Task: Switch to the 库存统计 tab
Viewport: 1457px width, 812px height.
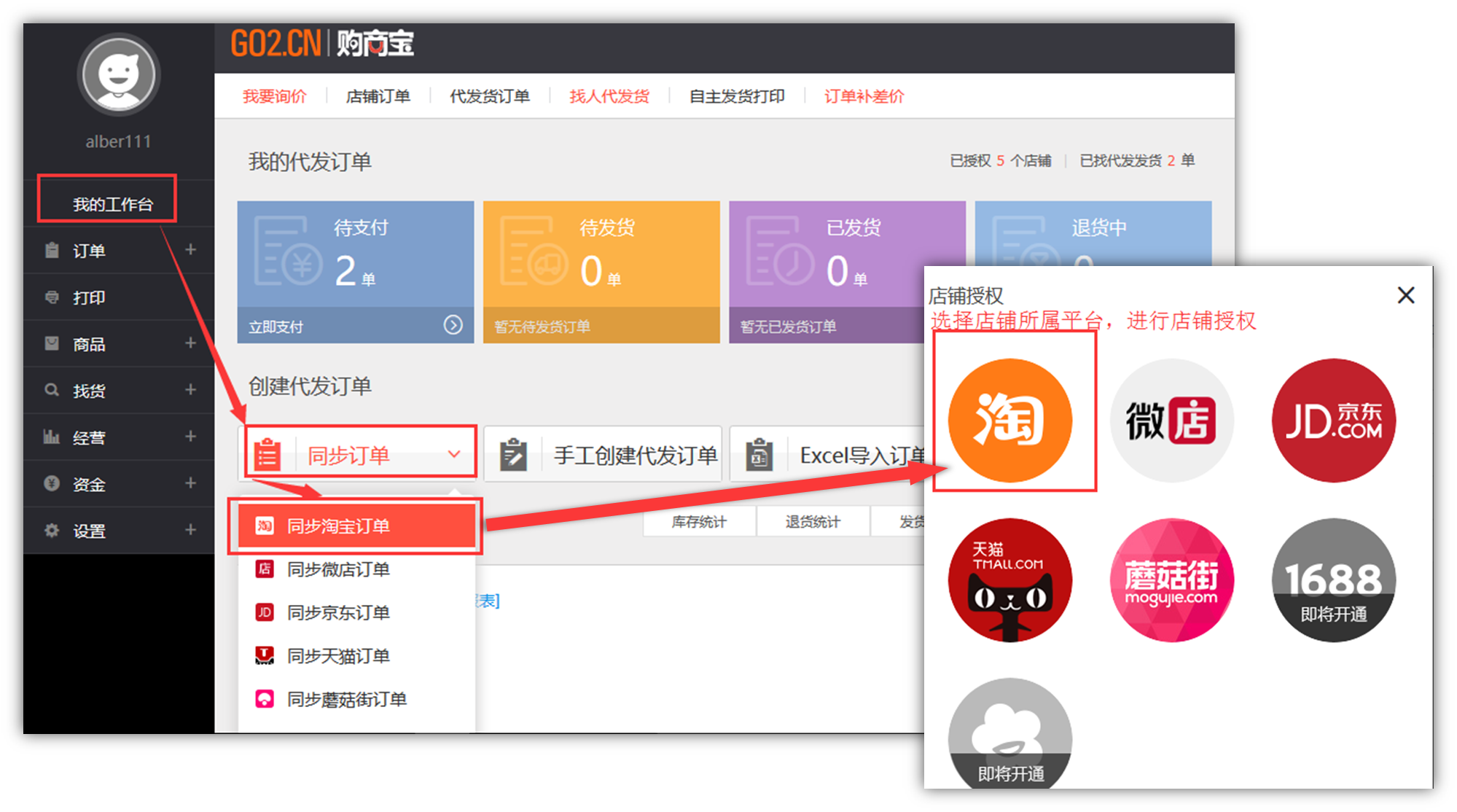Action: 699,521
